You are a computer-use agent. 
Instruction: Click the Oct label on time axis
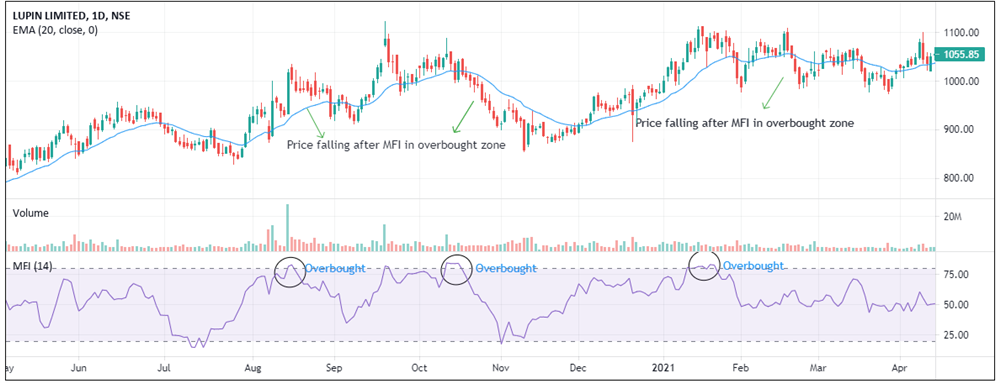(418, 368)
